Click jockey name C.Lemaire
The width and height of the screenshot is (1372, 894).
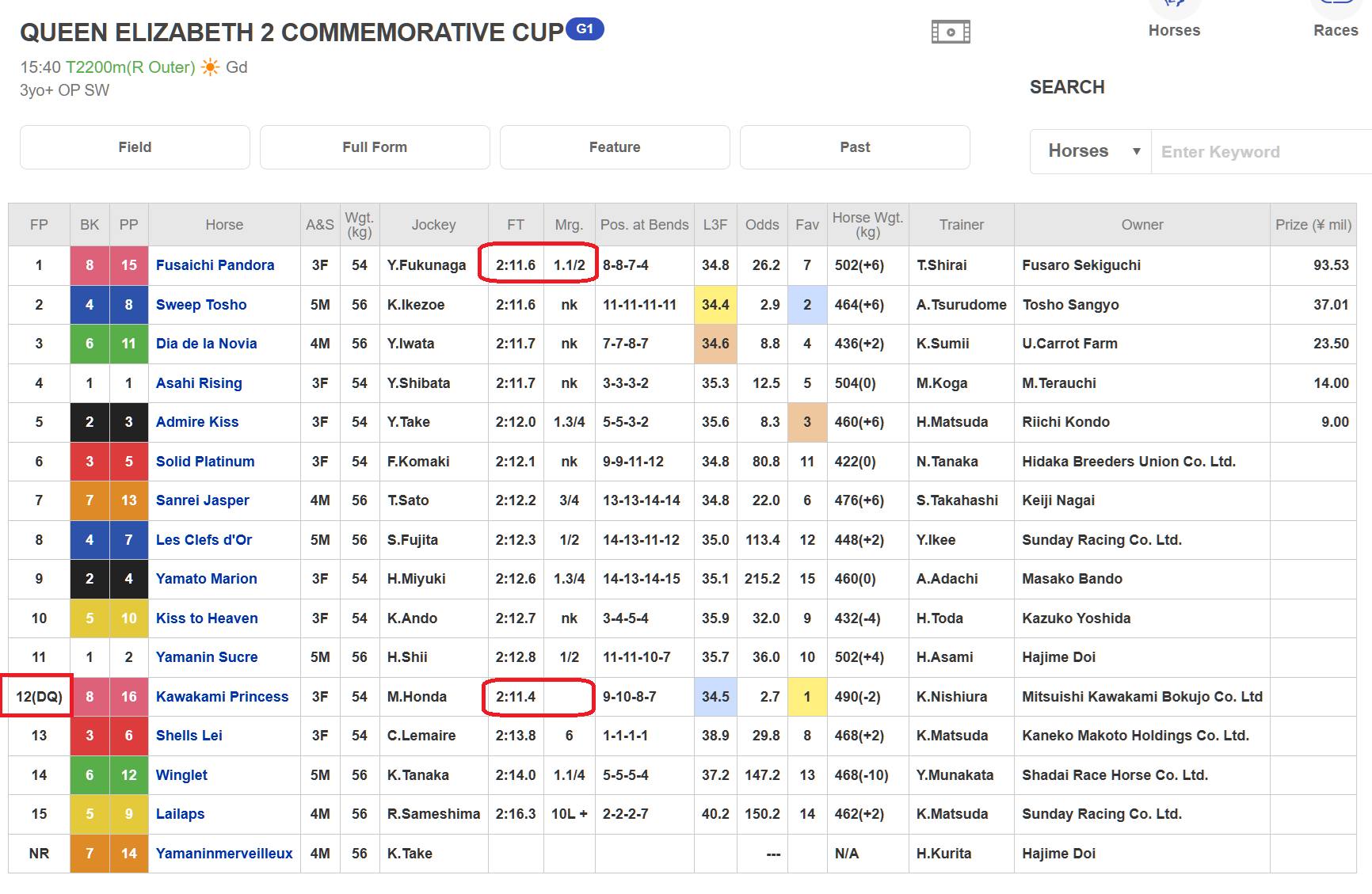click(421, 736)
